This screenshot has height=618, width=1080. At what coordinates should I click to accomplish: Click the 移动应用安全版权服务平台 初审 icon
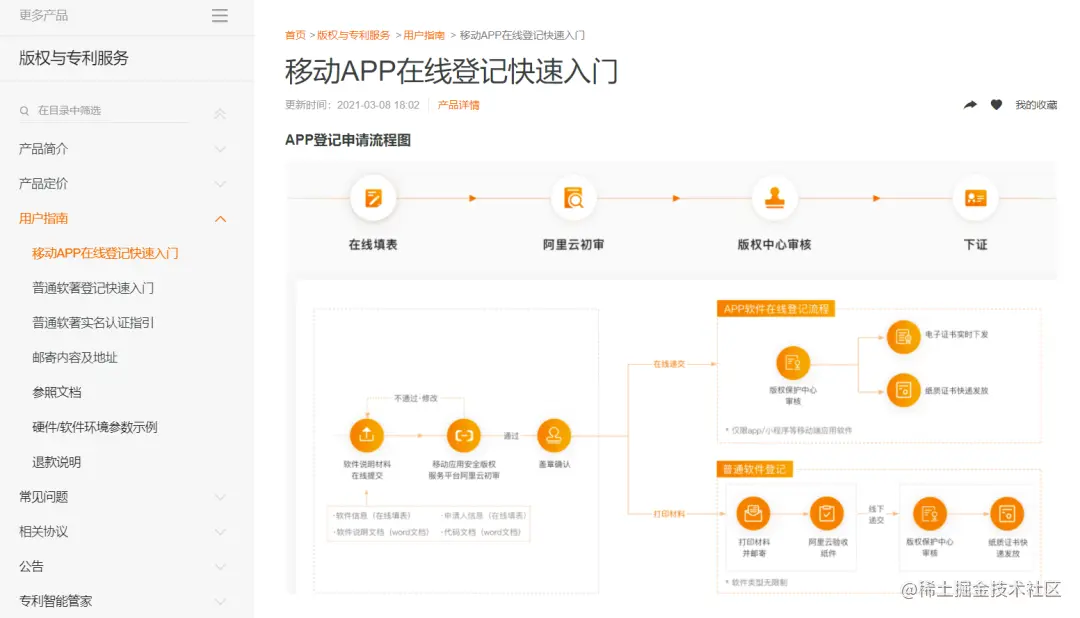click(x=464, y=435)
